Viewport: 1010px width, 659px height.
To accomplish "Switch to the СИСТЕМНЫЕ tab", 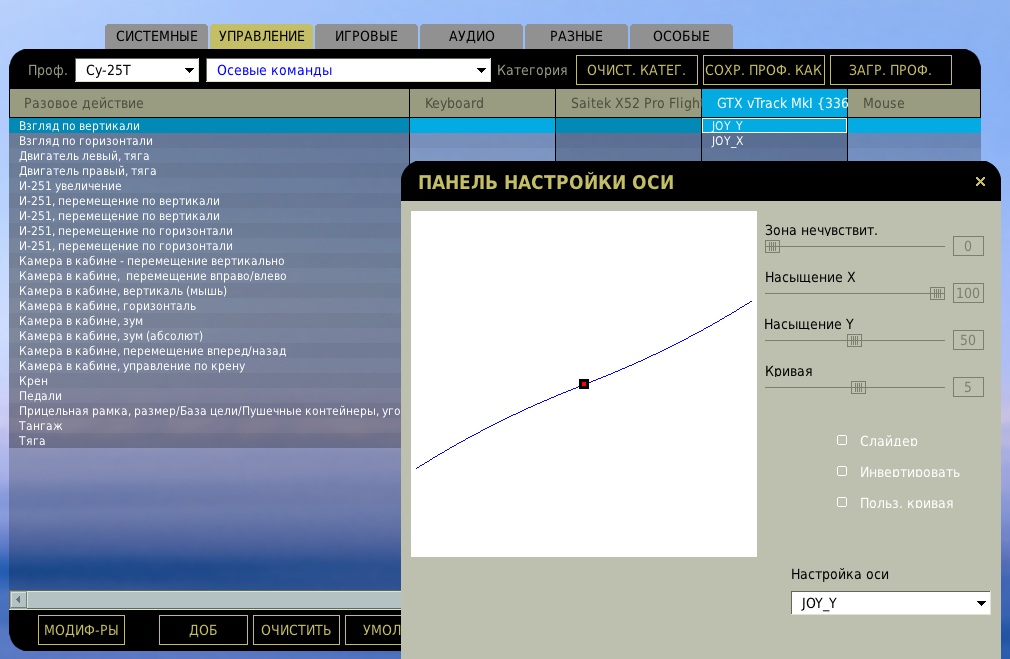I will pyautogui.click(x=157, y=36).
